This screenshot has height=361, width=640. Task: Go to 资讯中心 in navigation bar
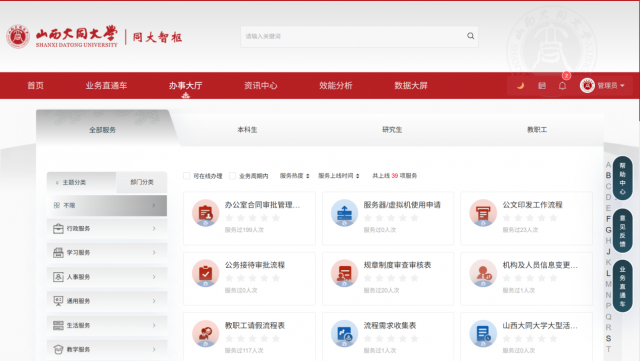tap(260, 85)
